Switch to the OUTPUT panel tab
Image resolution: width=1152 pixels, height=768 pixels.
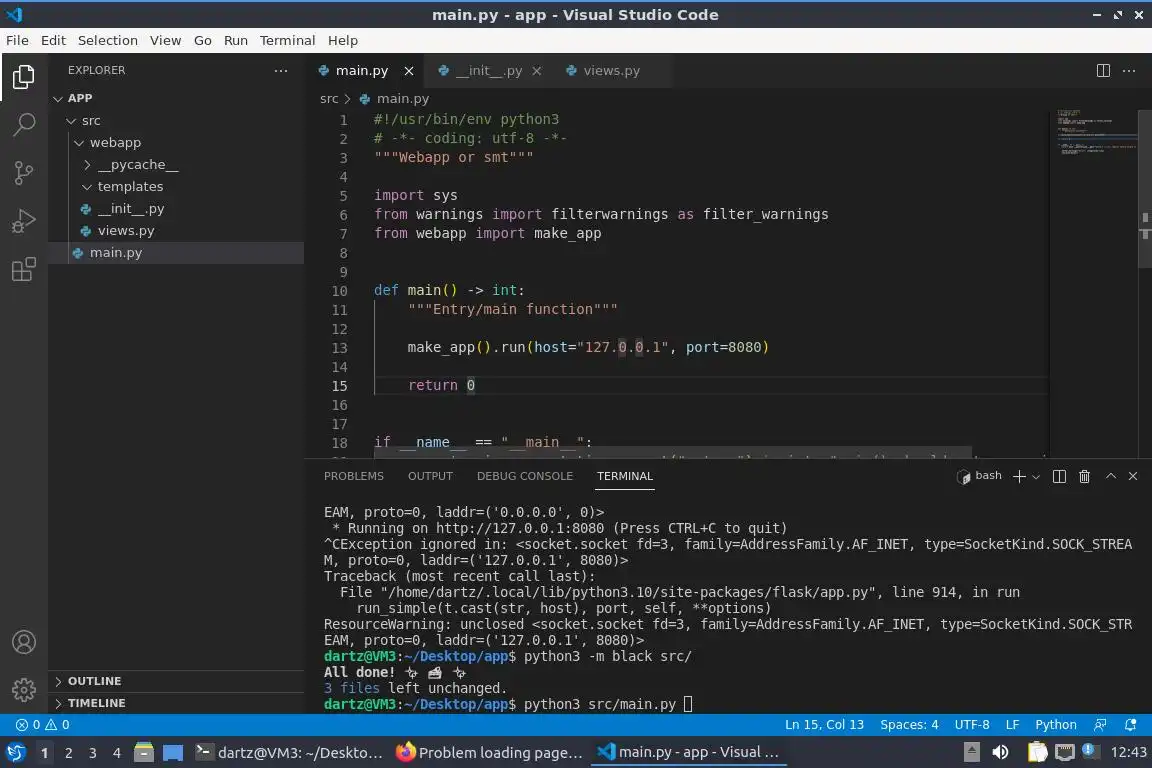[x=431, y=476]
